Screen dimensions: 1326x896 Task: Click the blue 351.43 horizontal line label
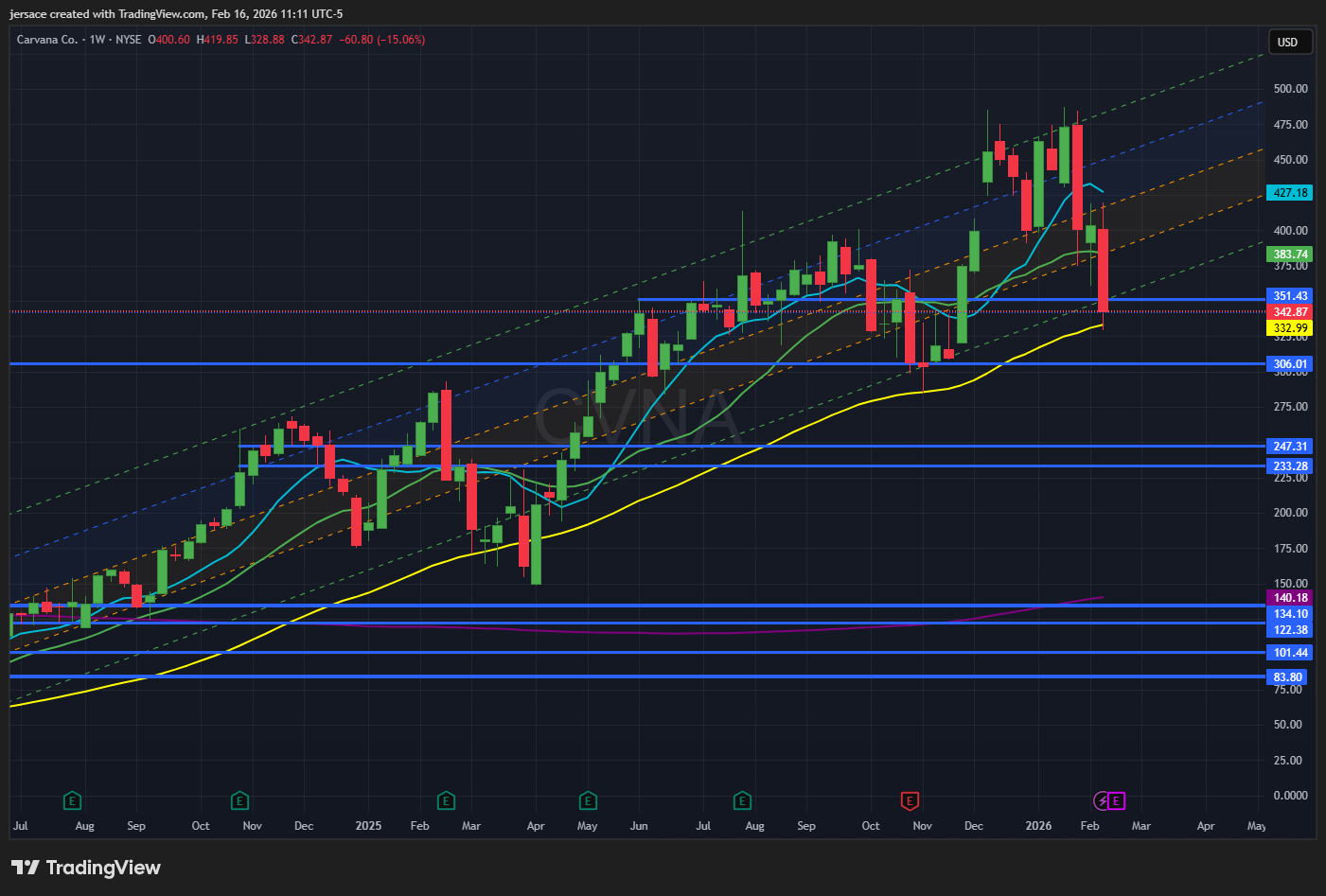1290,296
